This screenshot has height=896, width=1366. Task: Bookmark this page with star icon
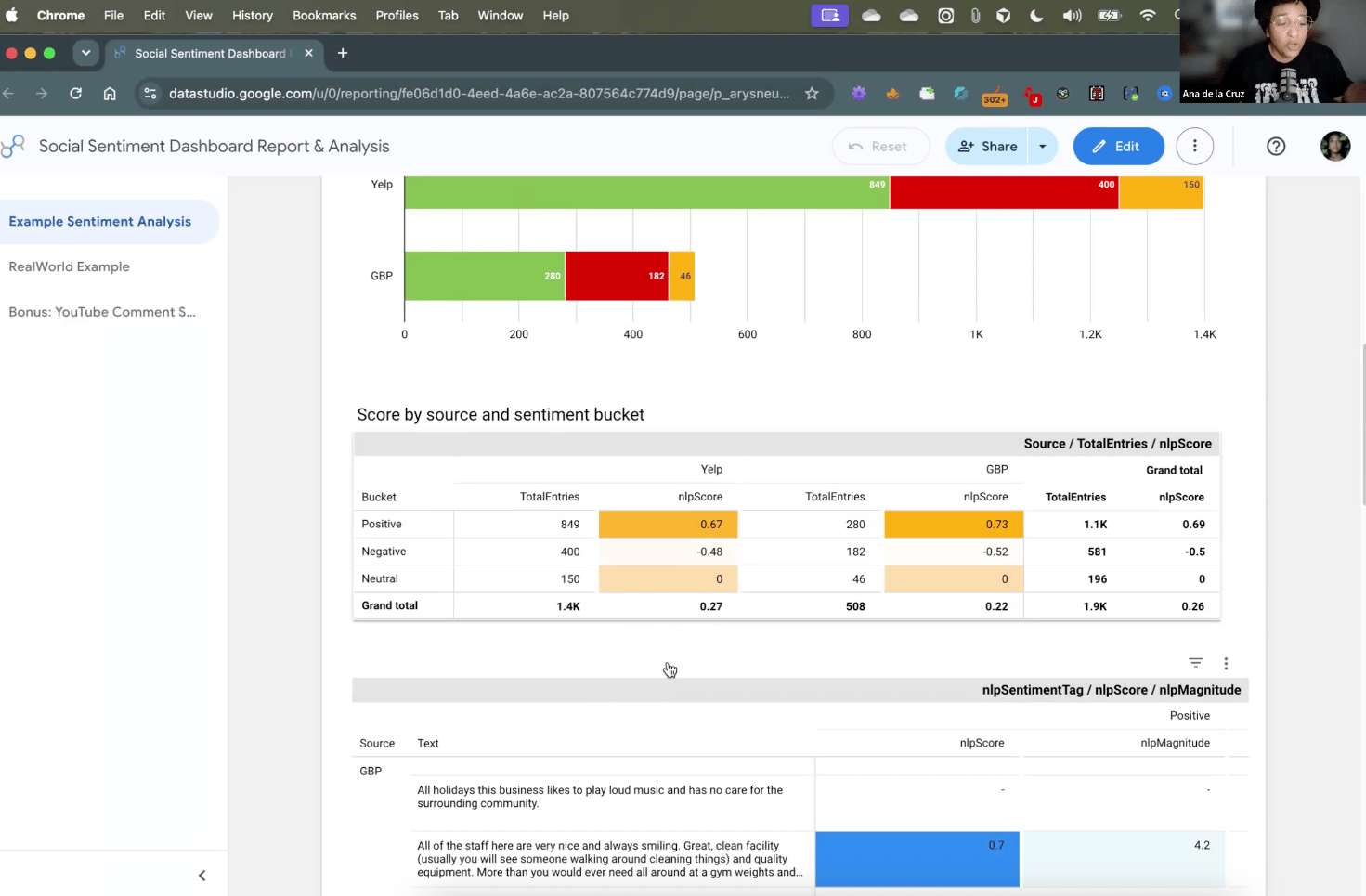[812, 93]
